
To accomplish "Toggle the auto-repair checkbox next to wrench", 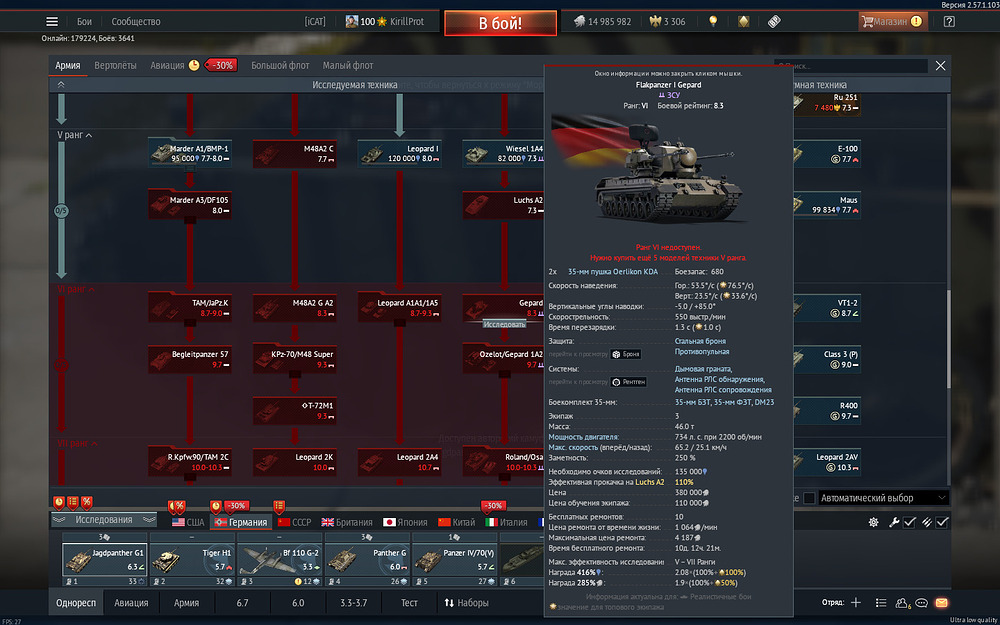I will (909, 522).
